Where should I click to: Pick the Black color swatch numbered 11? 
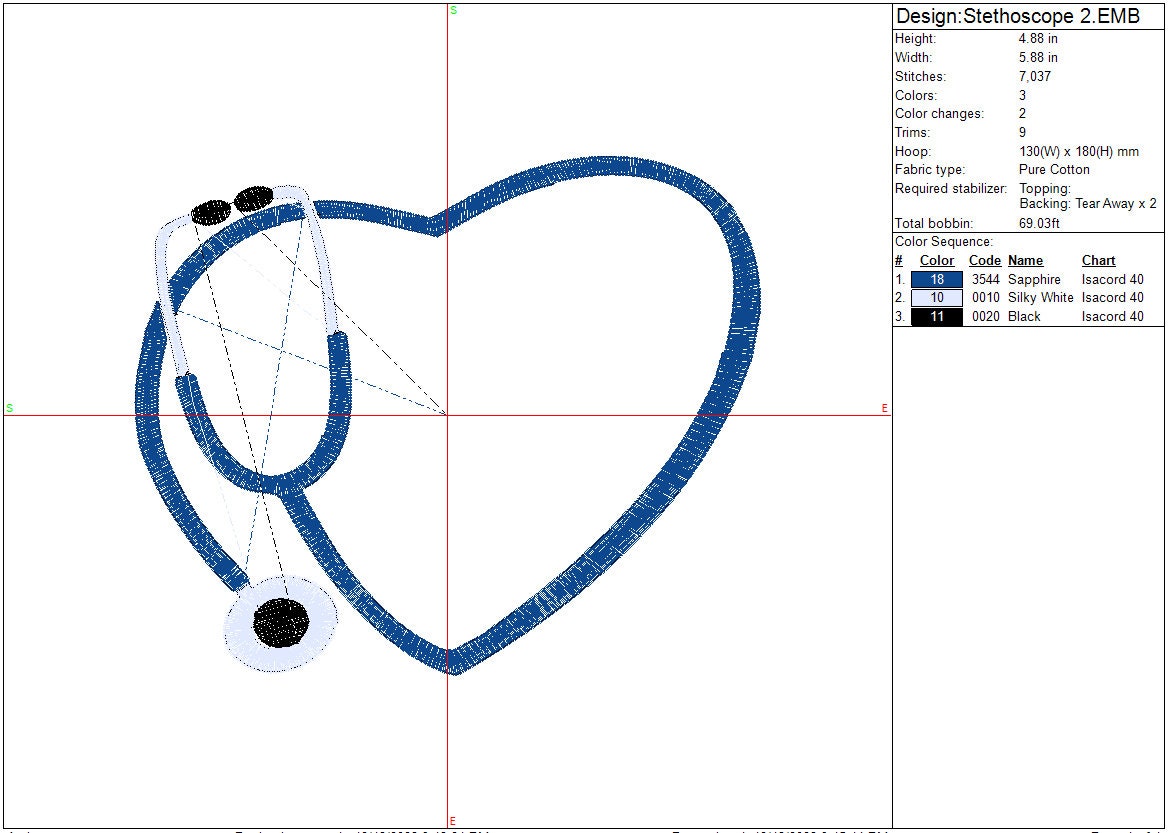(936, 317)
